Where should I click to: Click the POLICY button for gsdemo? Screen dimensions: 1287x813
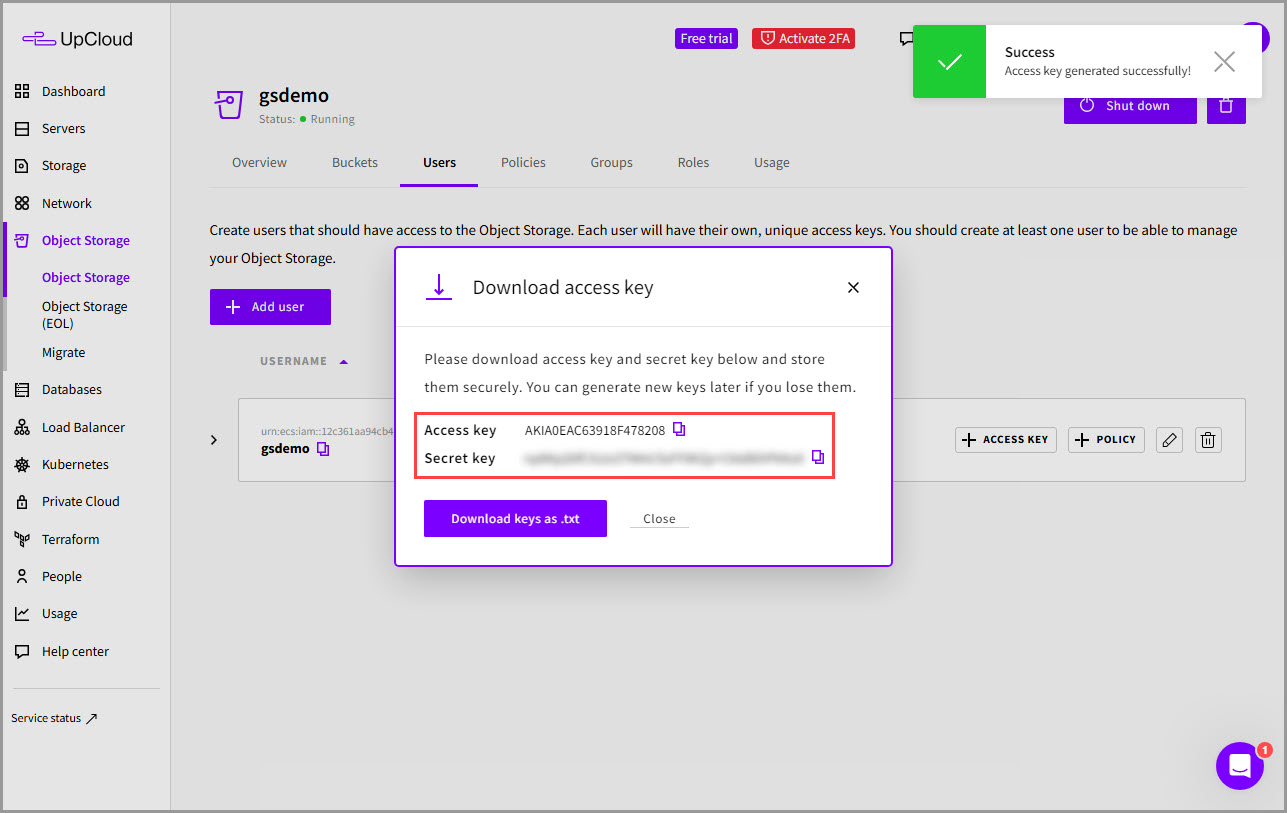[x=1107, y=440]
